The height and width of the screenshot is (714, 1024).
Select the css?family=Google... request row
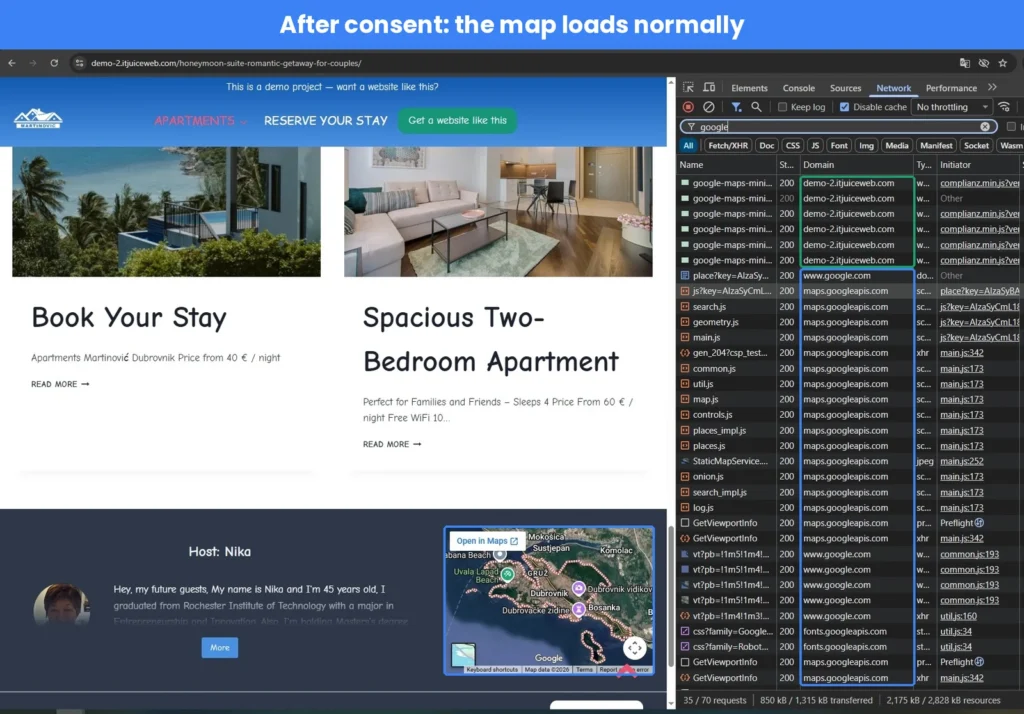click(849, 632)
